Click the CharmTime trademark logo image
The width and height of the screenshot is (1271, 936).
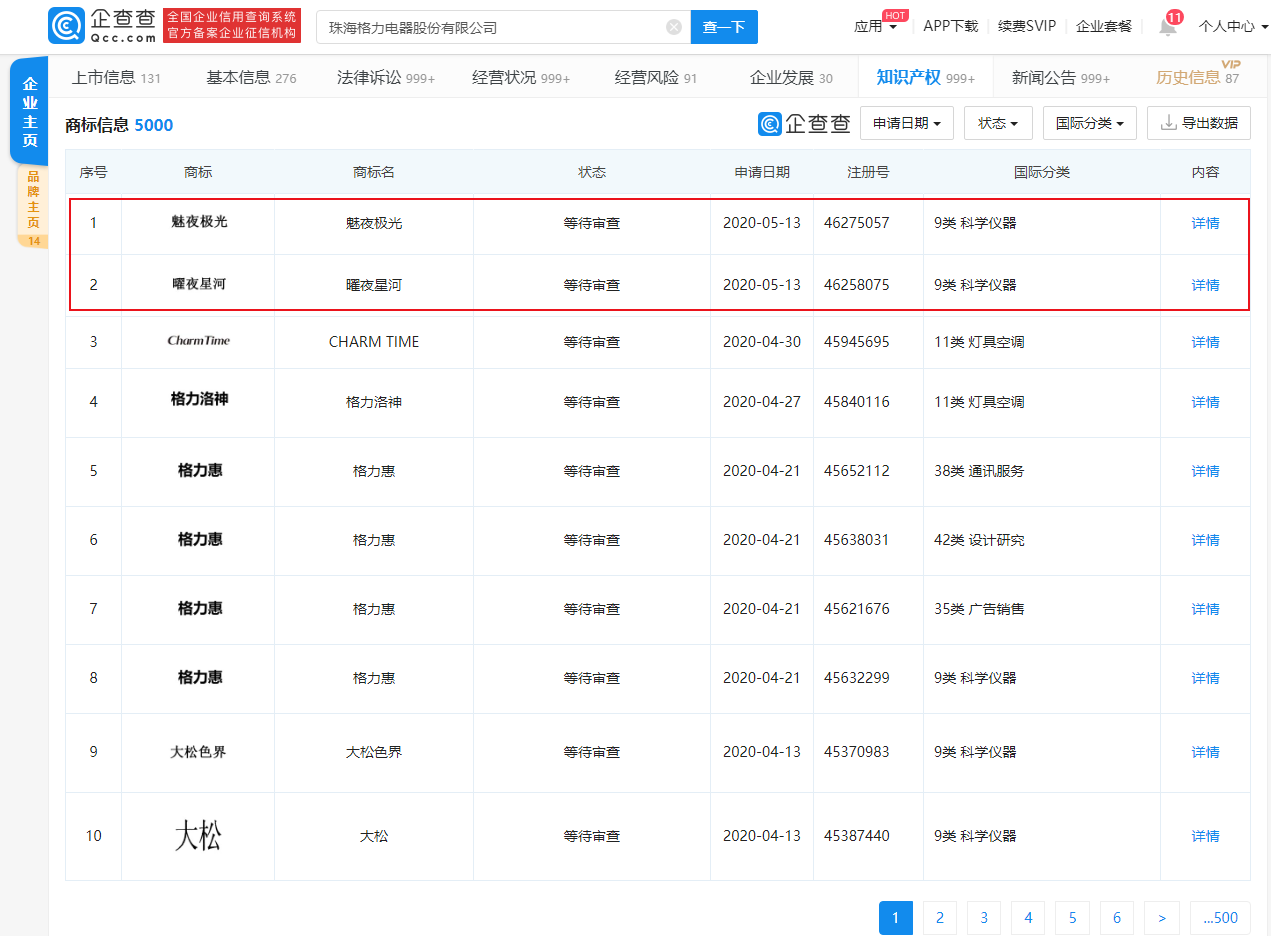click(198, 341)
